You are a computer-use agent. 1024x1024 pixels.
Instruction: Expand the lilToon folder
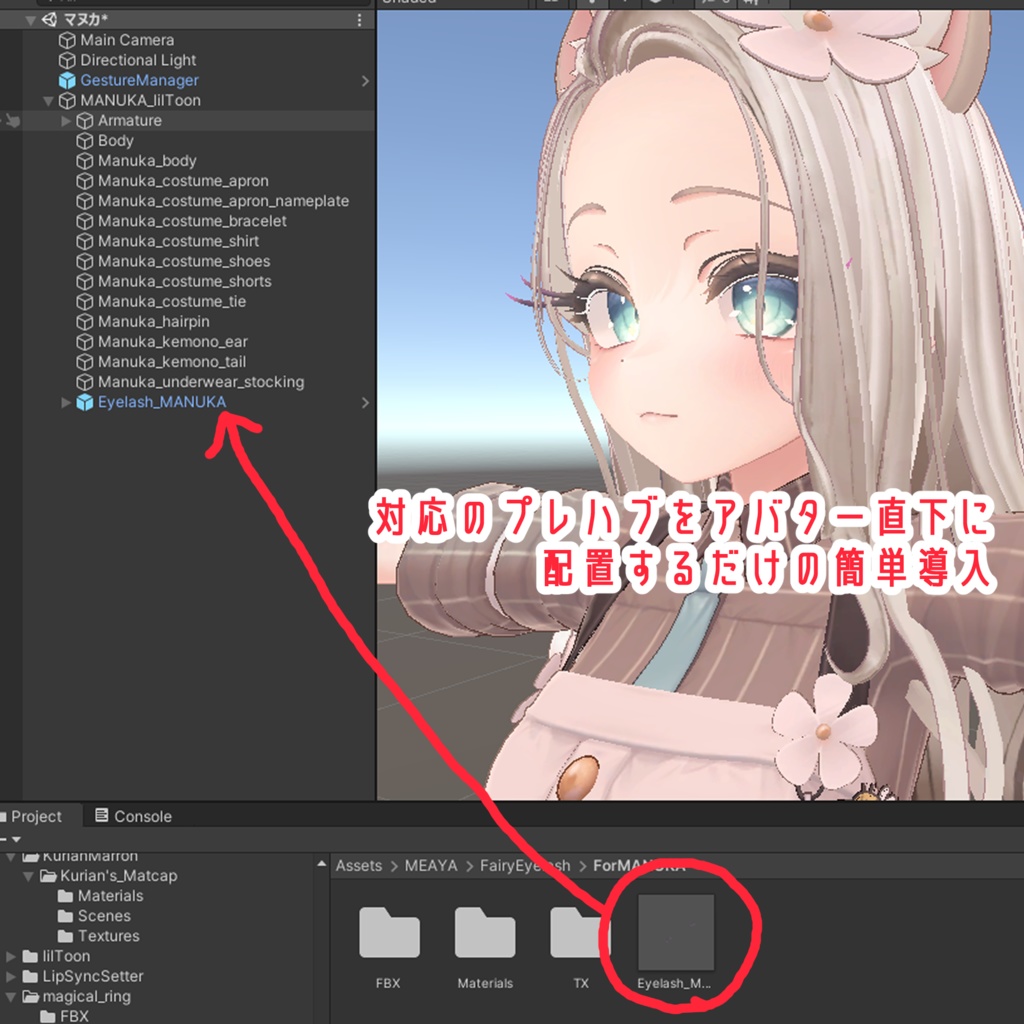click(x=11, y=957)
